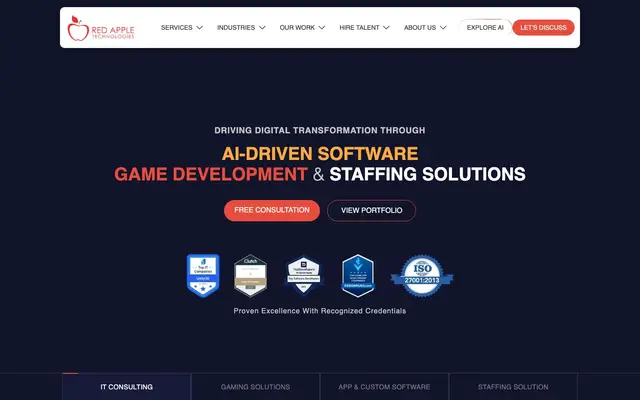
Task: Expand the chevron next to About Us
Action: tap(443, 27)
